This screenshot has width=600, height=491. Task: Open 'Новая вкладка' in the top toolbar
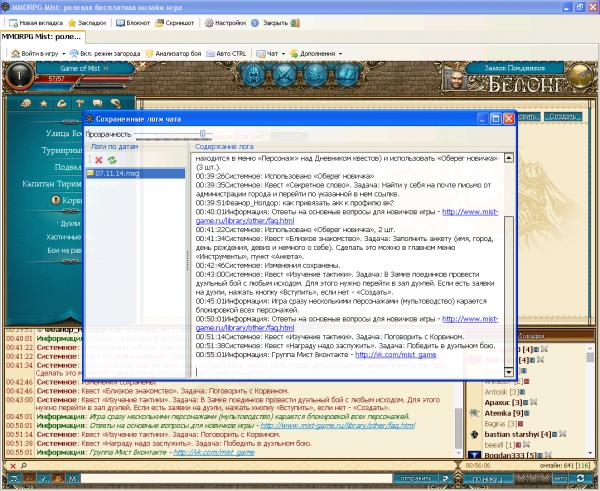[36, 23]
